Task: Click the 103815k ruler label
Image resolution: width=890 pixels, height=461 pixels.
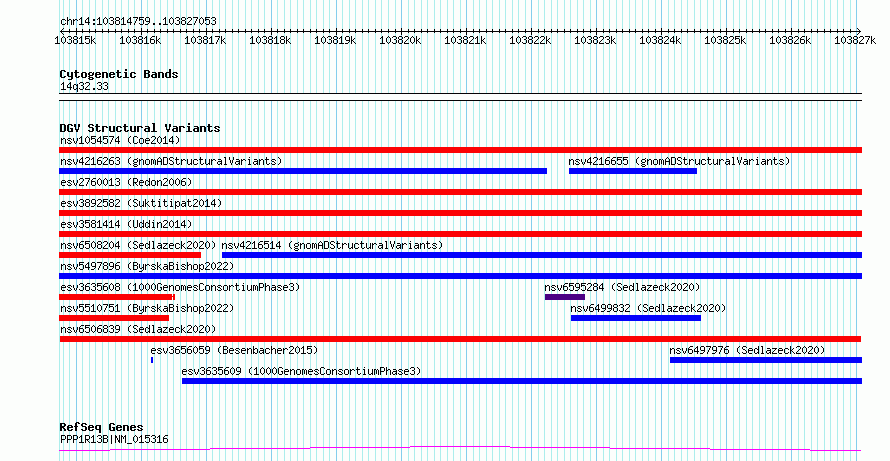Action: pyautogui.click(x=75, y=40)
